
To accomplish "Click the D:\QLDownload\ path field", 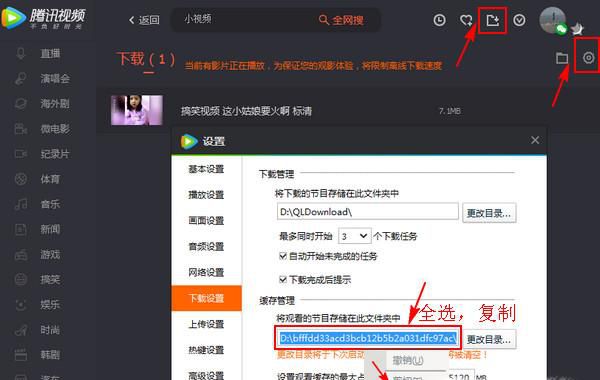I will pos(367,212).
